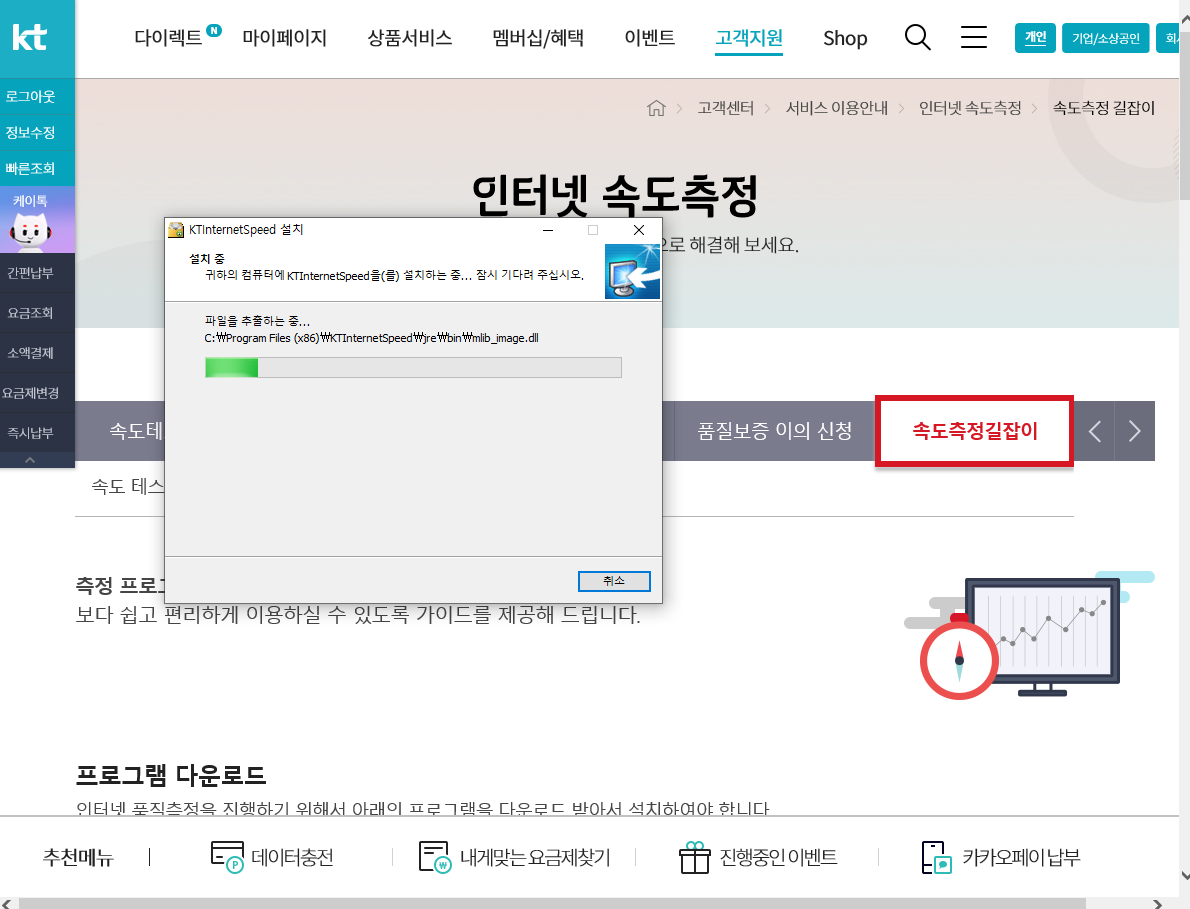Viewport: 1190px width, 909px height.
Task: Minimize the KTInternetSpeed installer window
Action: coord(548,230)
